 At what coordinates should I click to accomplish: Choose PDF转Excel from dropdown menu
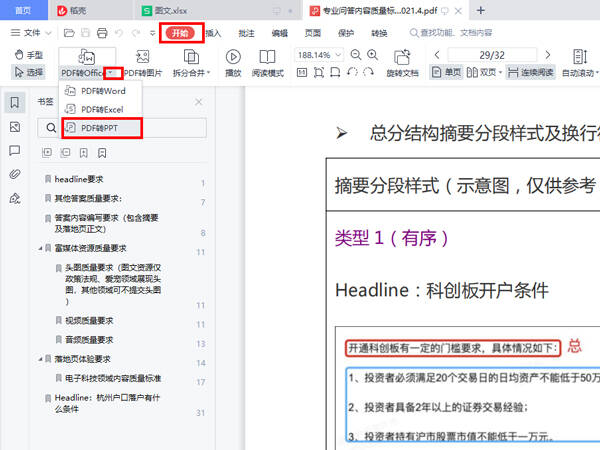100,109
